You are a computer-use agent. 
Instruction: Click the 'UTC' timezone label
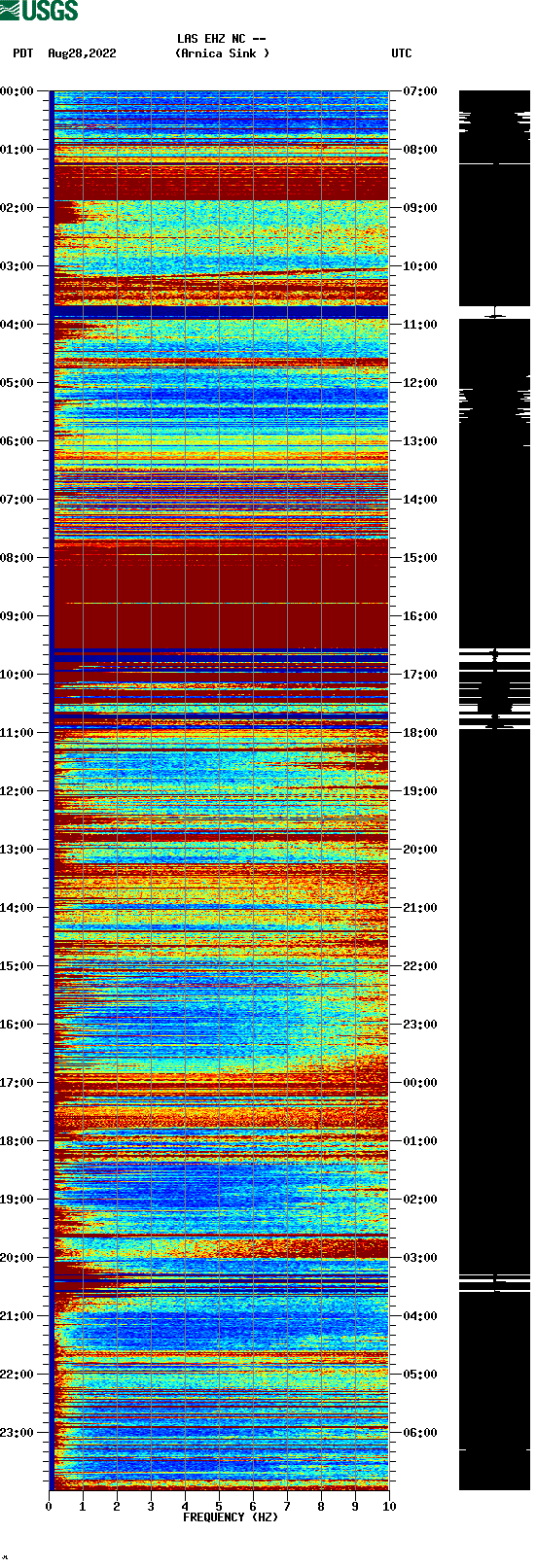[x=402, y=53]
